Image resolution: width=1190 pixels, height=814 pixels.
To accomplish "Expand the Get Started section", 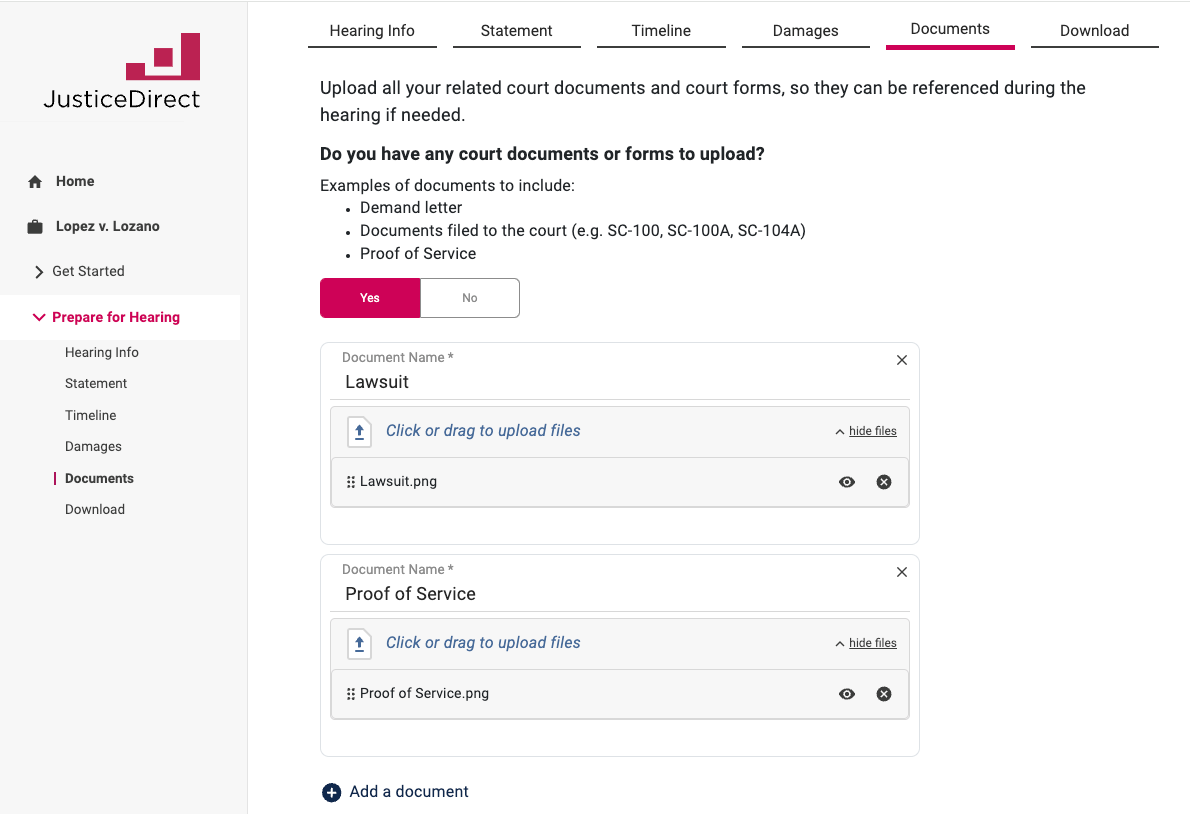I will click(x=39, y=272).
